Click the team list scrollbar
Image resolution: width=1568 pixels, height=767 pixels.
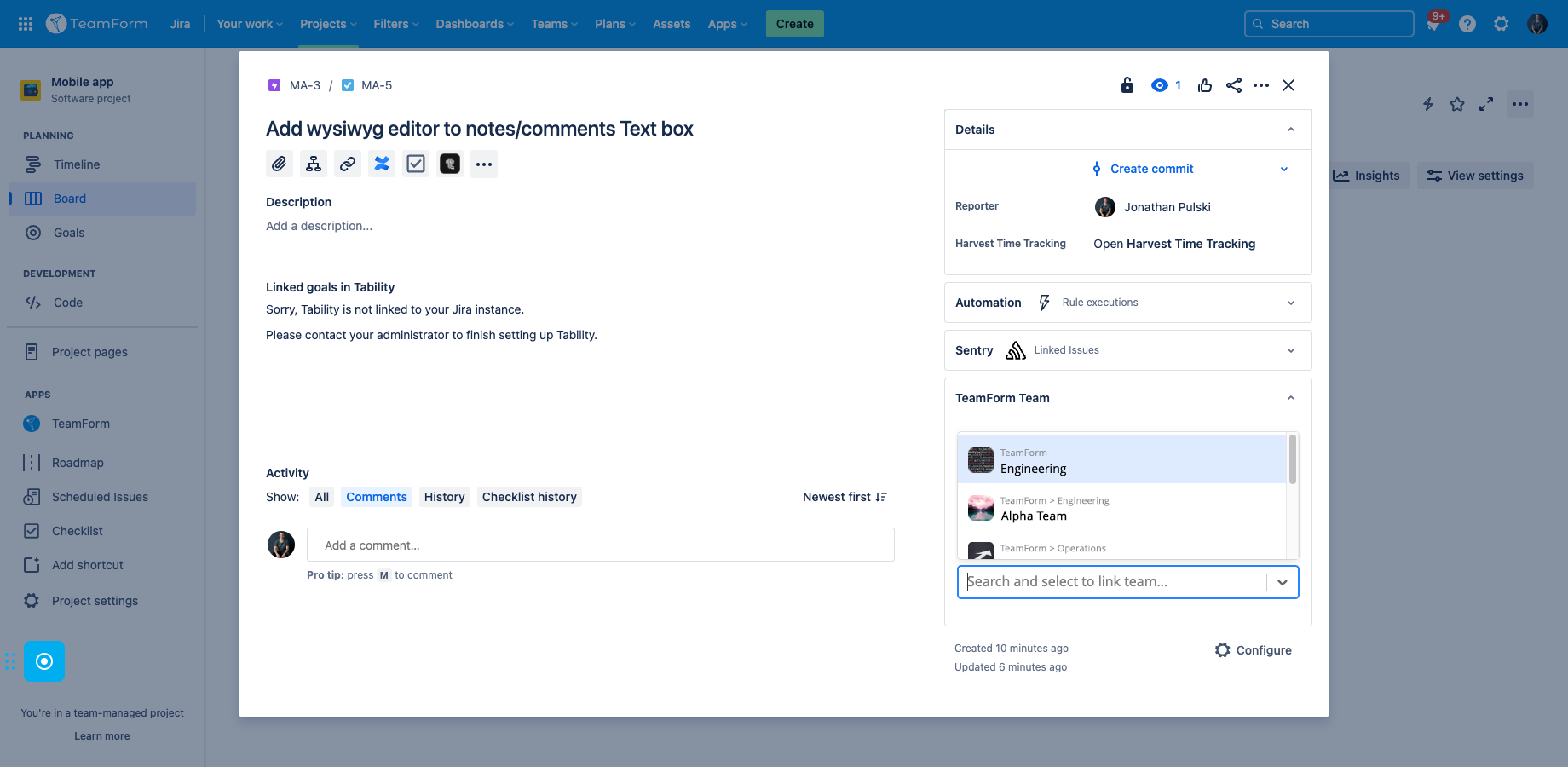[x=1293, y=459]
